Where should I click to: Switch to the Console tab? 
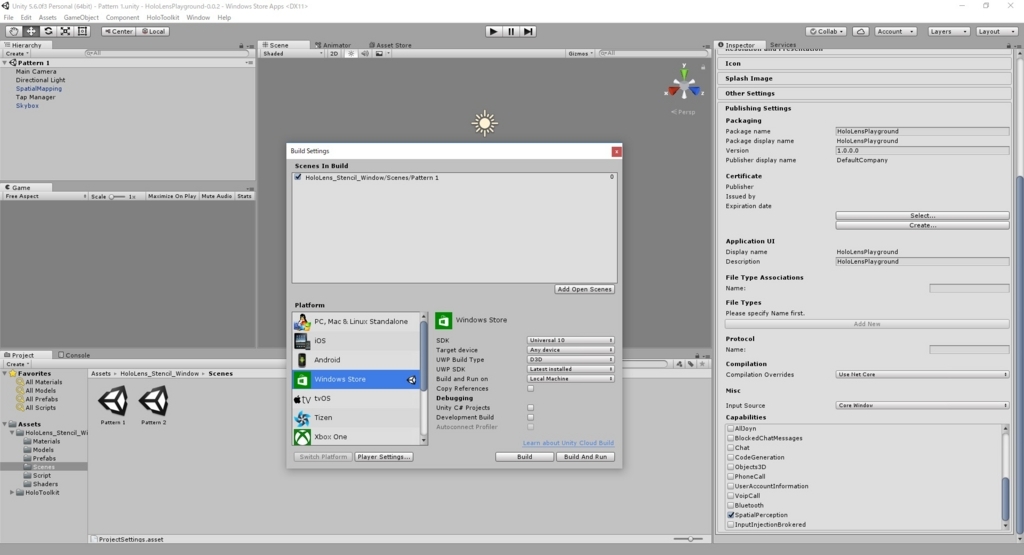(74, 355)
